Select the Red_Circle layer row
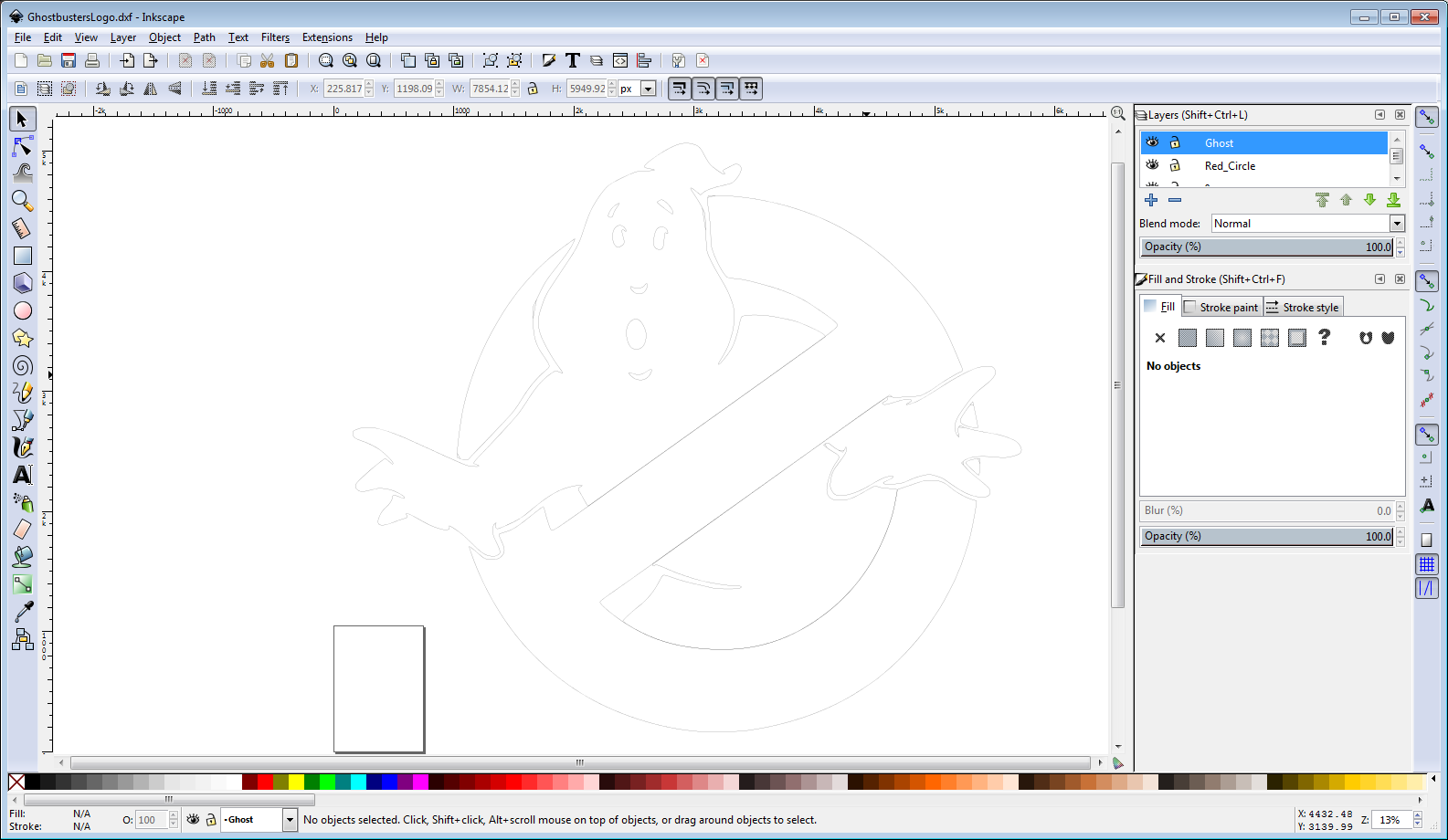Viewport: 1448px width, 840px height. [1264, 165]
